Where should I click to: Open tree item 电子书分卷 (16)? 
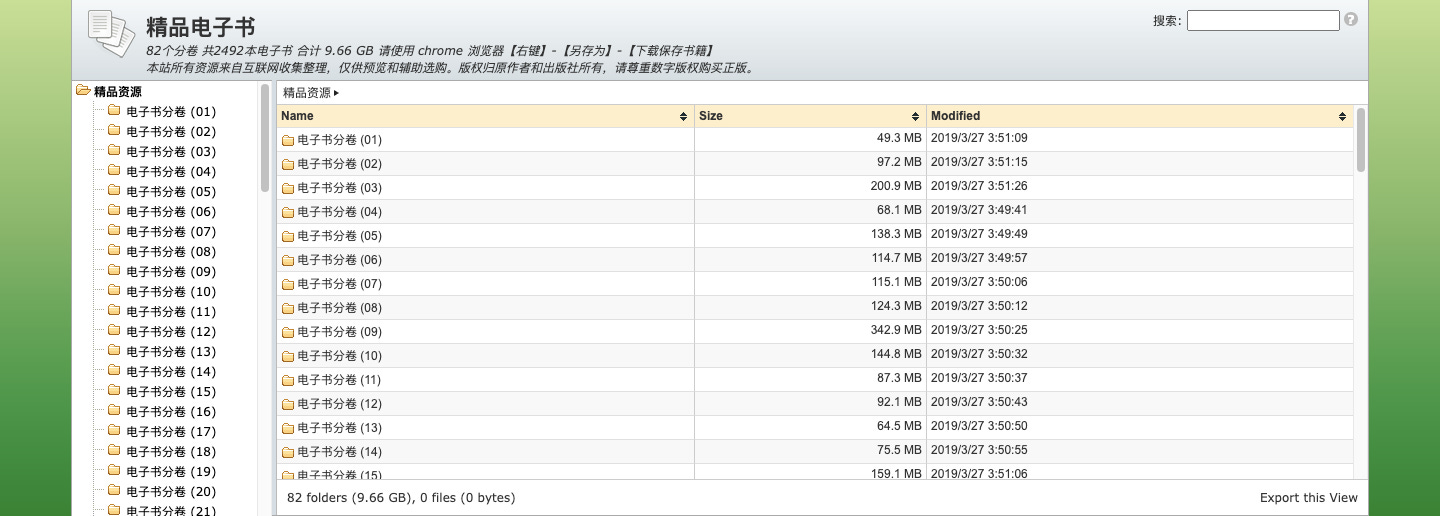(171, 412)
